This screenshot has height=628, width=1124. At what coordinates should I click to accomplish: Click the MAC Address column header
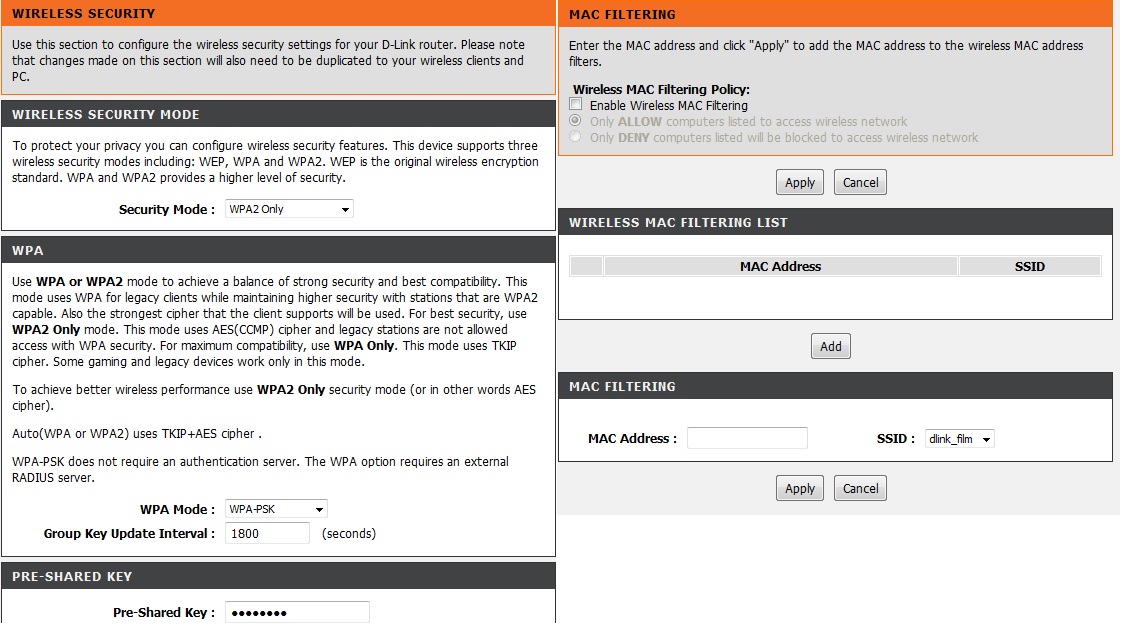[781, 267]
